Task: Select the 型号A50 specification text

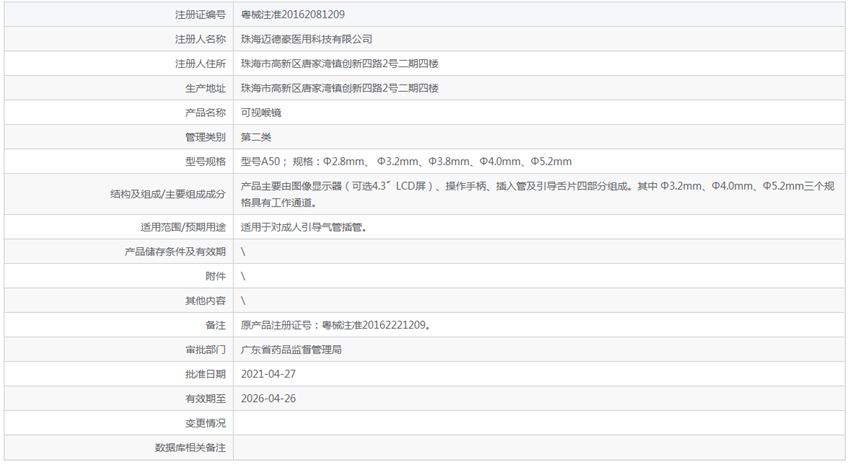Action: click(x=406, y=162)
